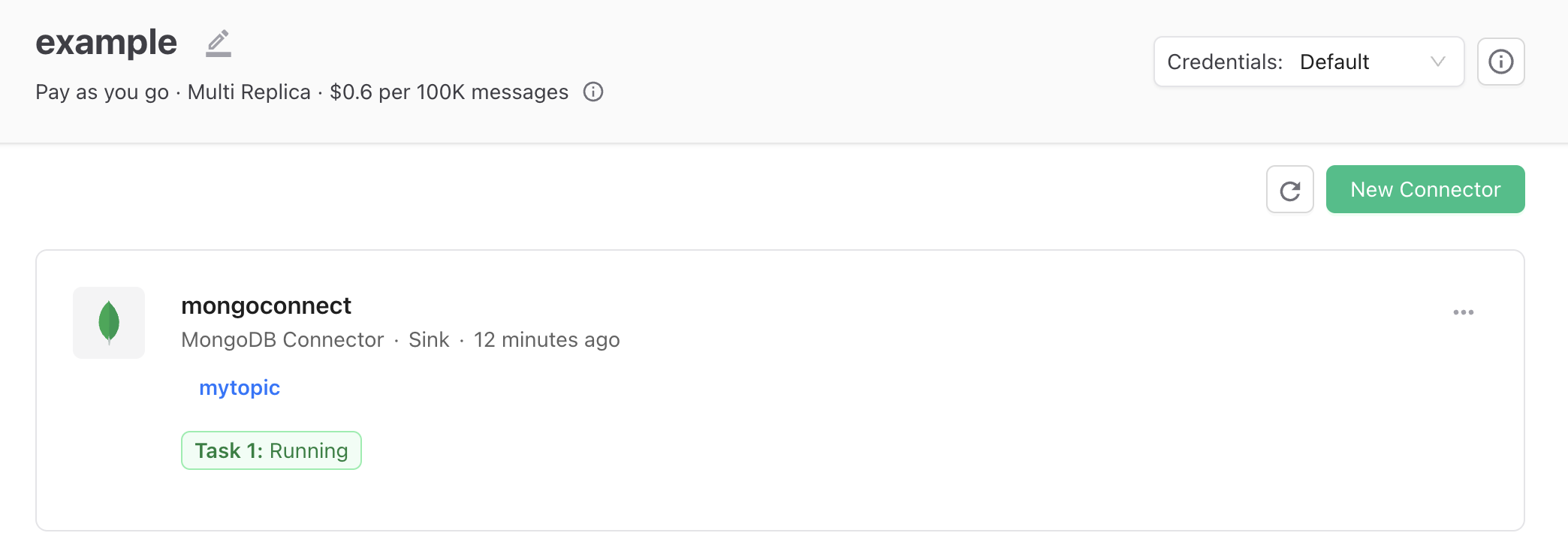Select the mongoconnect connector entry

click(x=266, y=306)
